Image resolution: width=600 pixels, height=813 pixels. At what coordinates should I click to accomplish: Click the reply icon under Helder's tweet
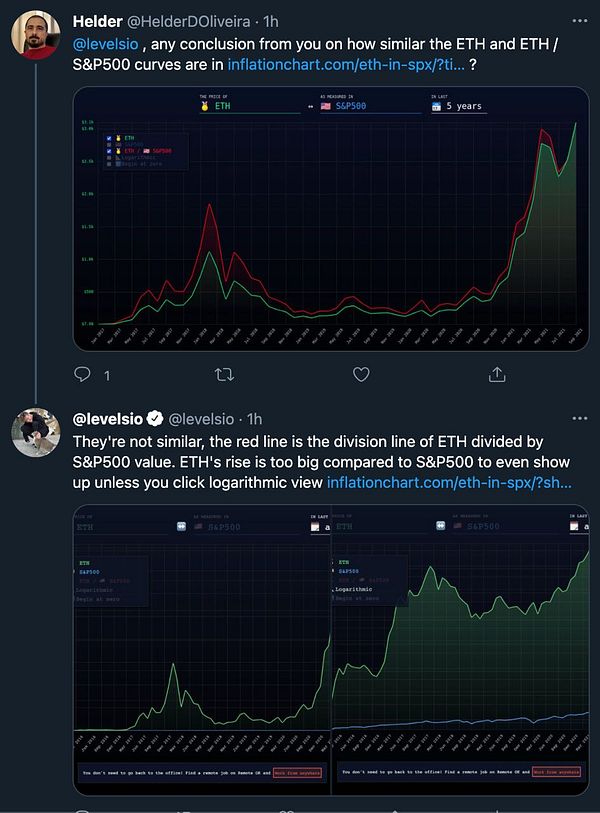[x=82, y=374]
